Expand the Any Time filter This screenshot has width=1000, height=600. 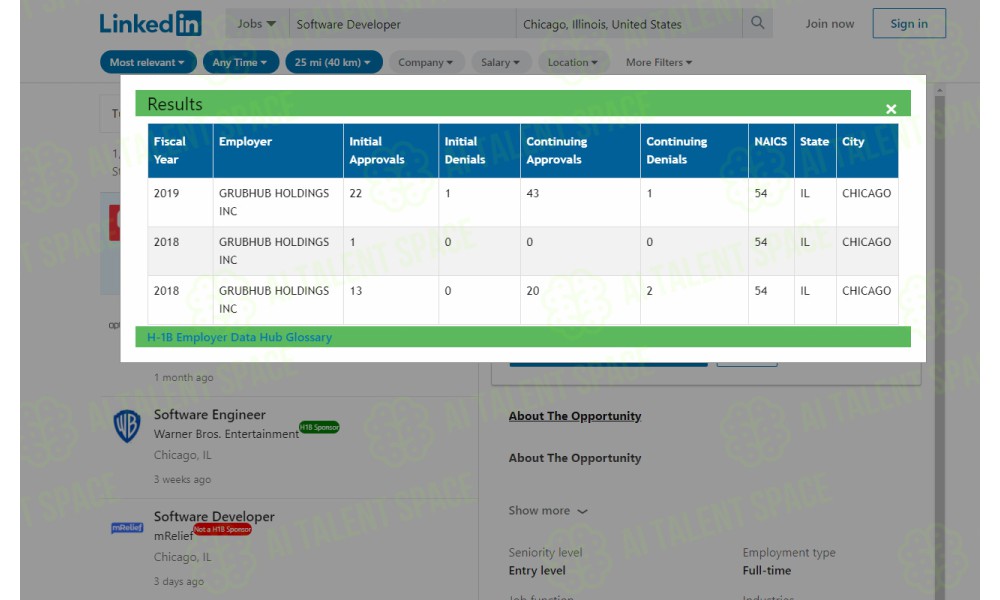click(x=240, y=62)
